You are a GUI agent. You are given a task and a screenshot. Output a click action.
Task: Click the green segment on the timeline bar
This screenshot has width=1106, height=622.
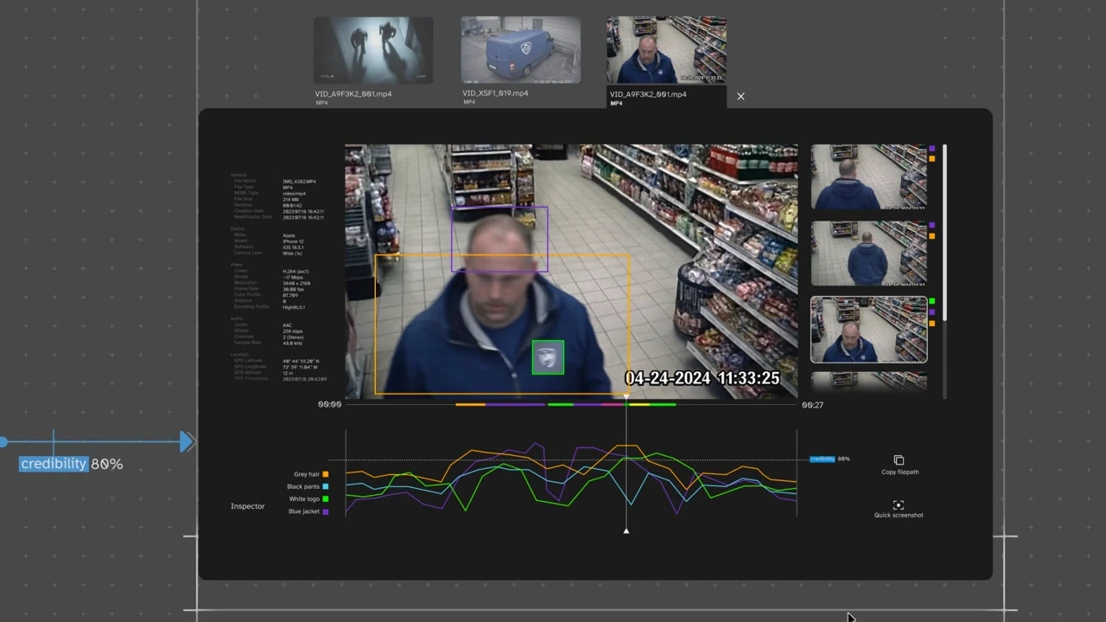(x=560, y=405)
